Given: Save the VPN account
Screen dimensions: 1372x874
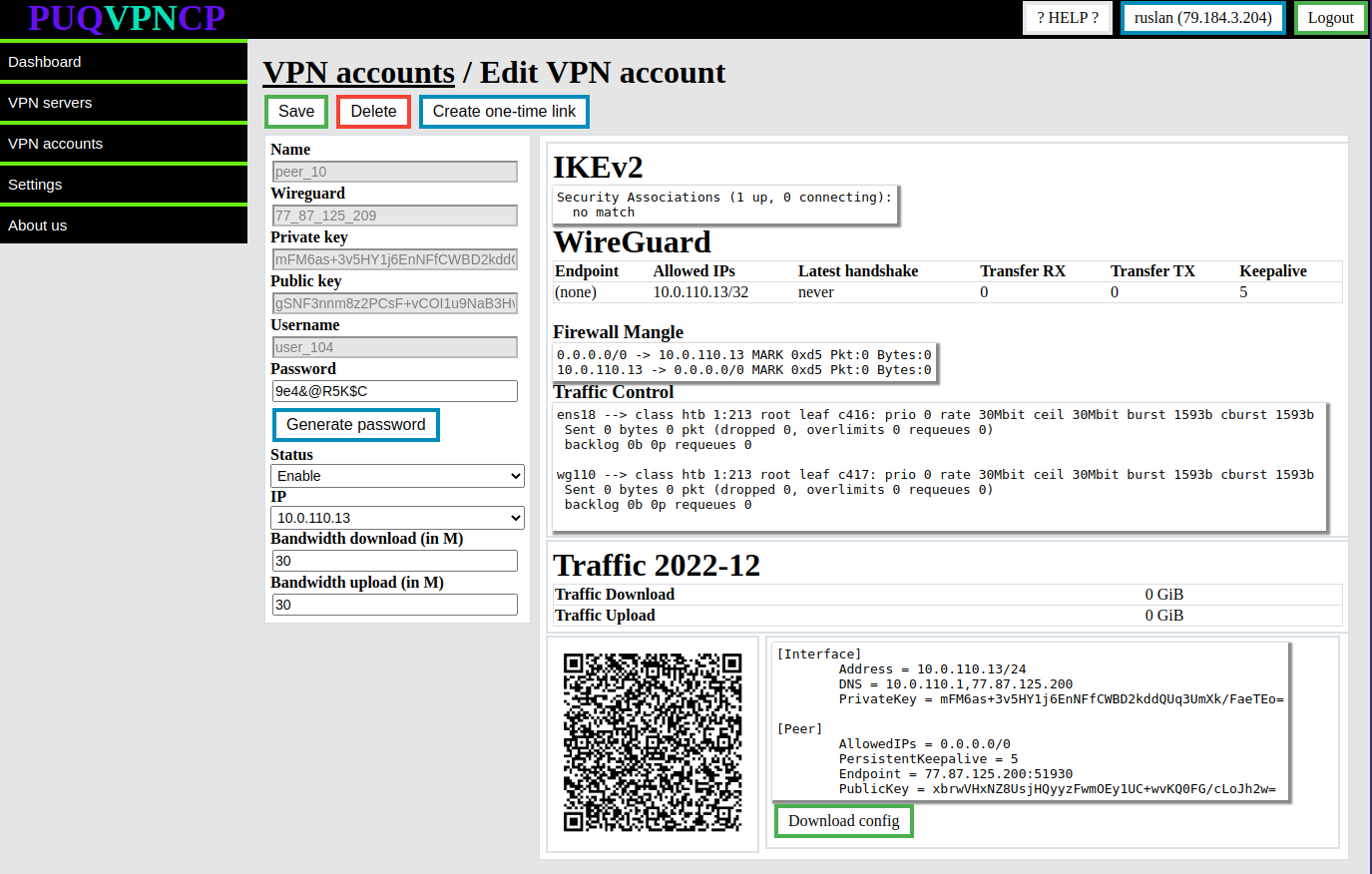Looking at the screenshot, I should pos(296,112).
